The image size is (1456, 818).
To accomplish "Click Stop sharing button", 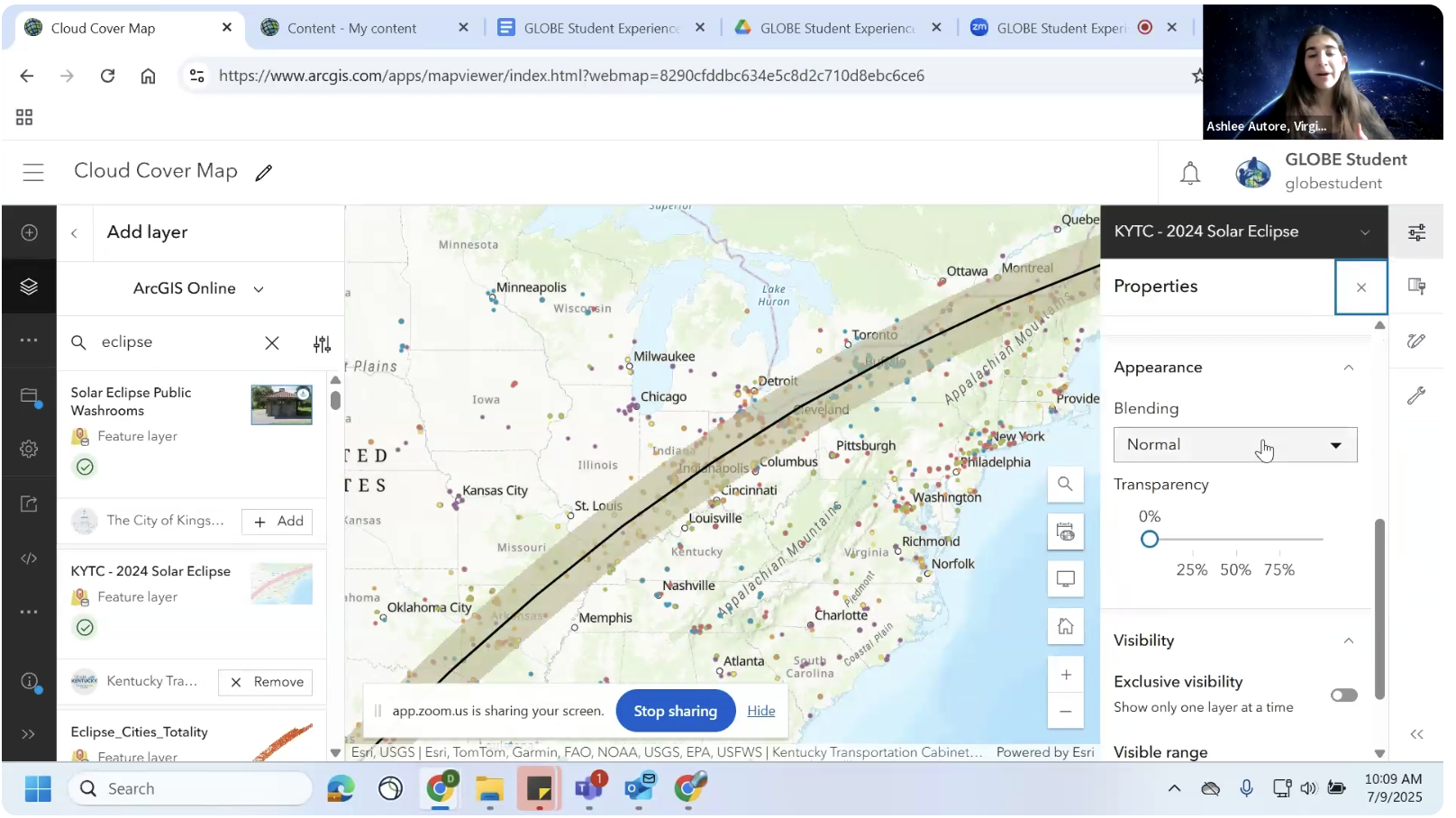I will 675,711.
